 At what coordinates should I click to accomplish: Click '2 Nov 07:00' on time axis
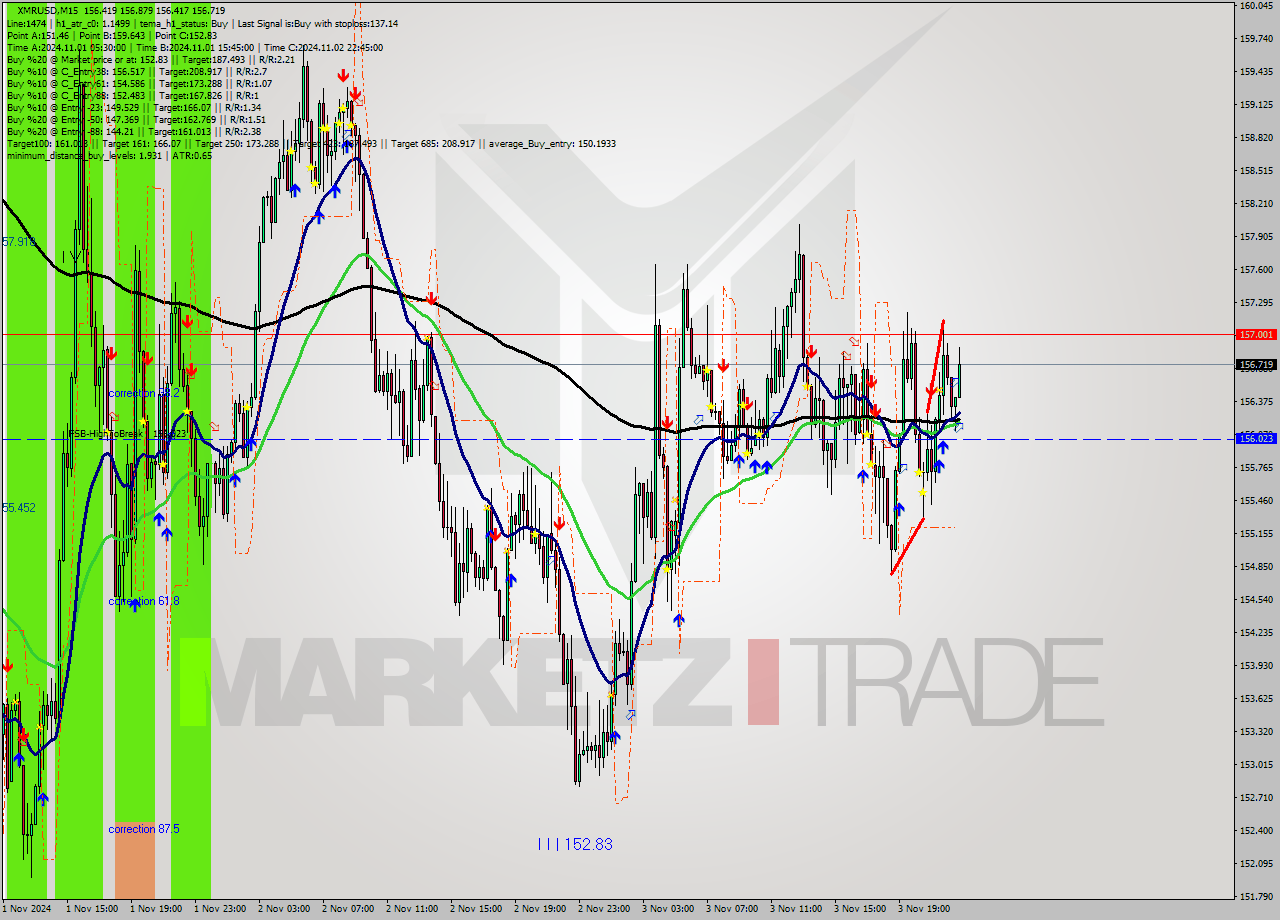click(x=348, y=909)
